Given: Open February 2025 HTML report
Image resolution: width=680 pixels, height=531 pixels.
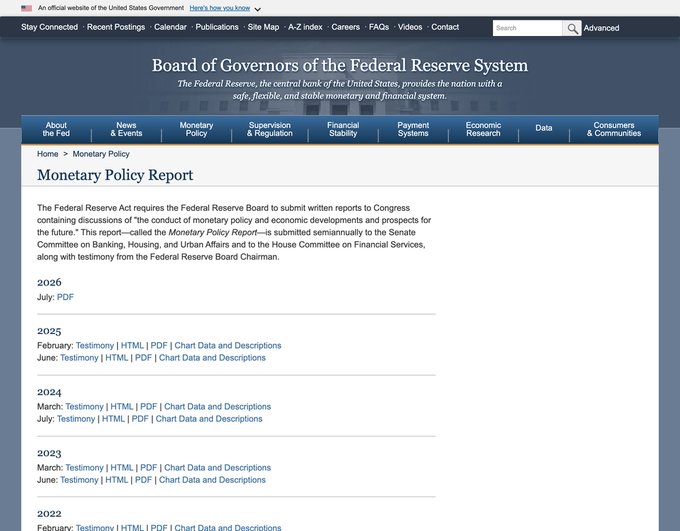Looking at the screenshot, I should [132, 346].
